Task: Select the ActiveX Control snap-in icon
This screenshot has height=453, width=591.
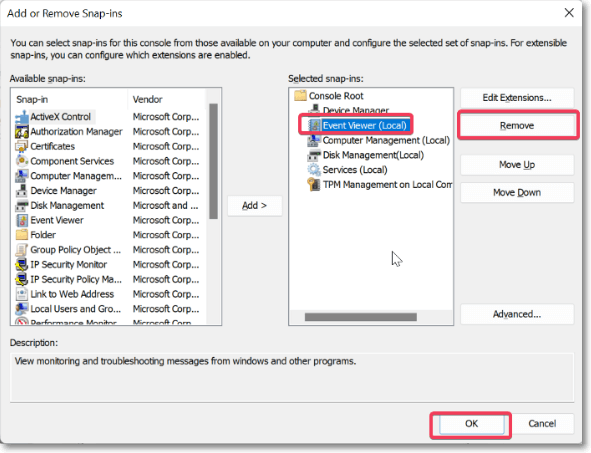Action: [x=21, y=117]
